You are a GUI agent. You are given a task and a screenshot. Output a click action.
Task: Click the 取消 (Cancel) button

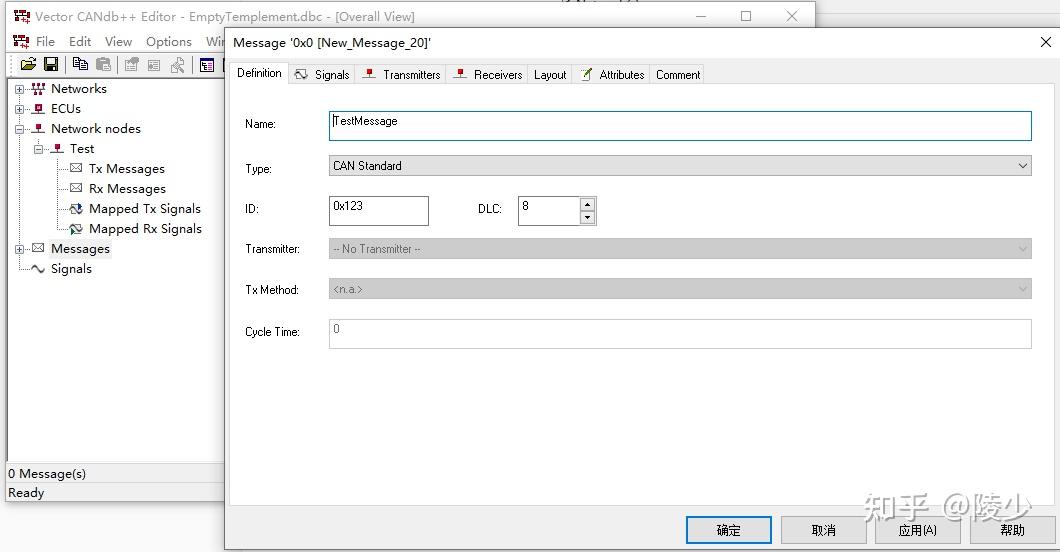point(823,530)
